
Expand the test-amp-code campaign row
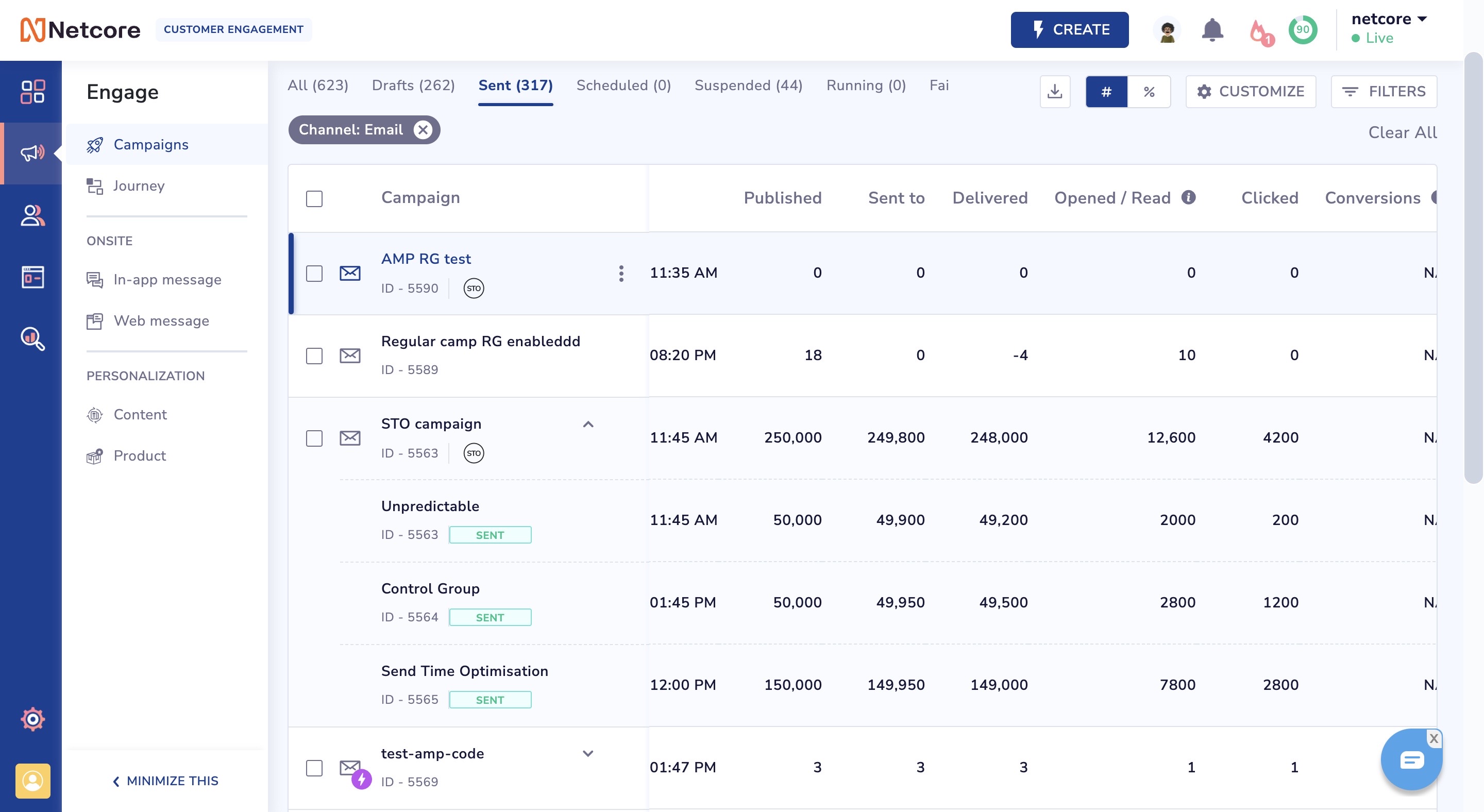tap(587, 754)
